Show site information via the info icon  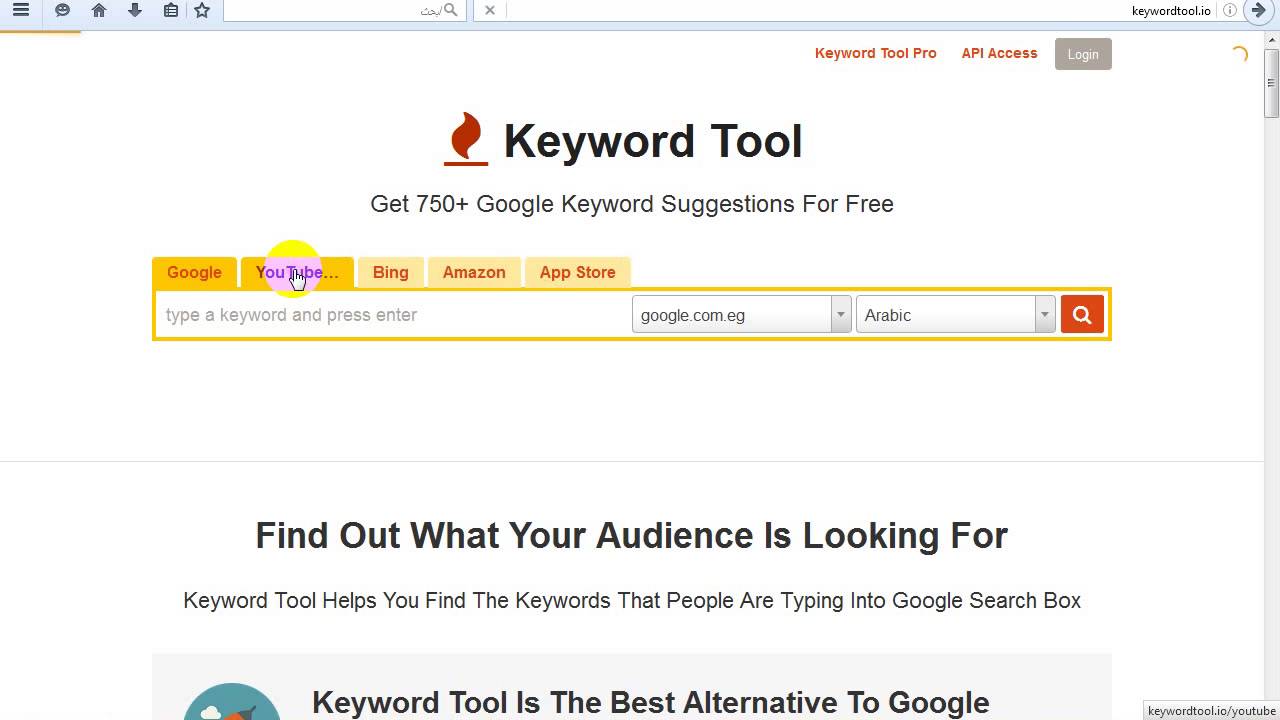[x=1230, y=10]
